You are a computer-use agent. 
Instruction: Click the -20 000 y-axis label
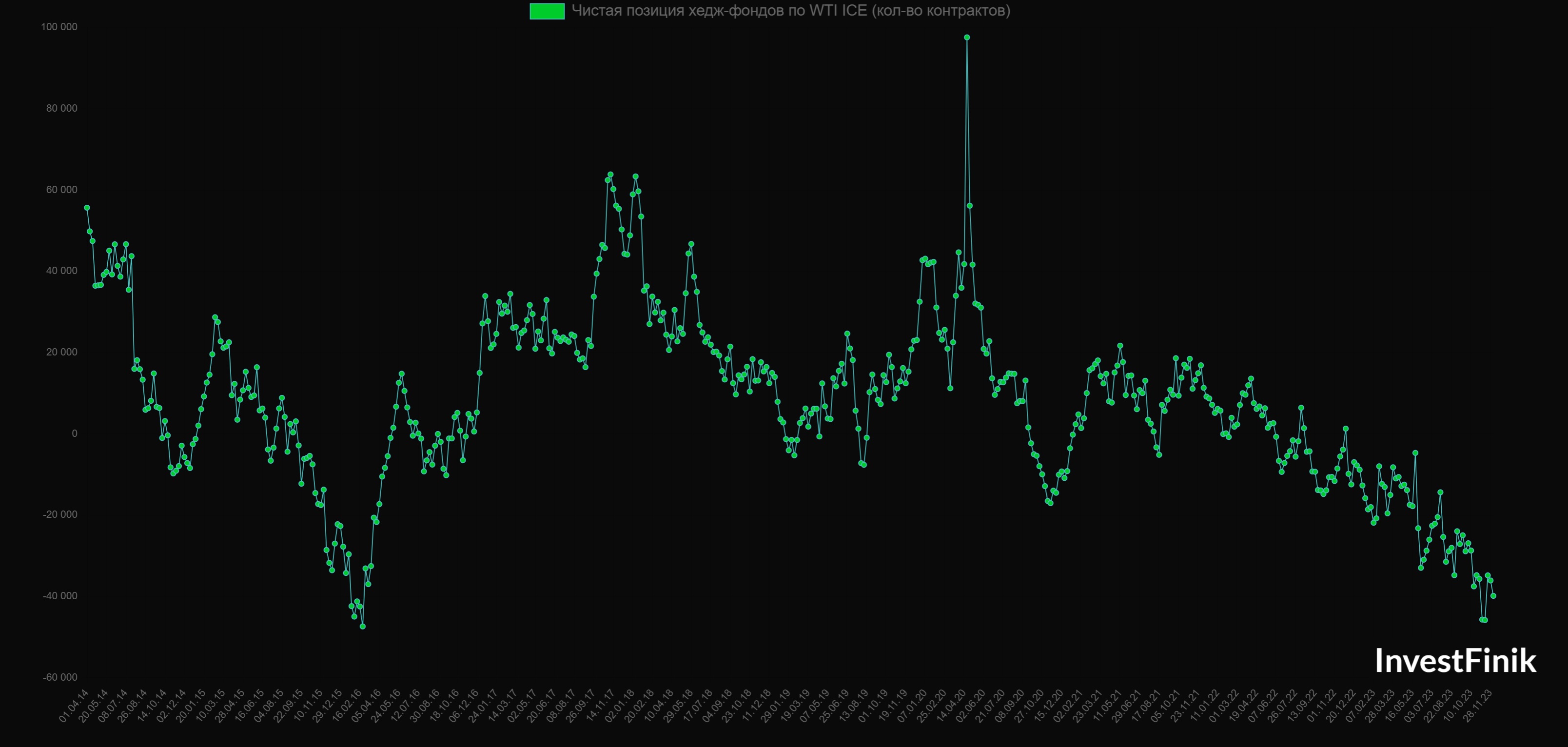tap(59, 514)
